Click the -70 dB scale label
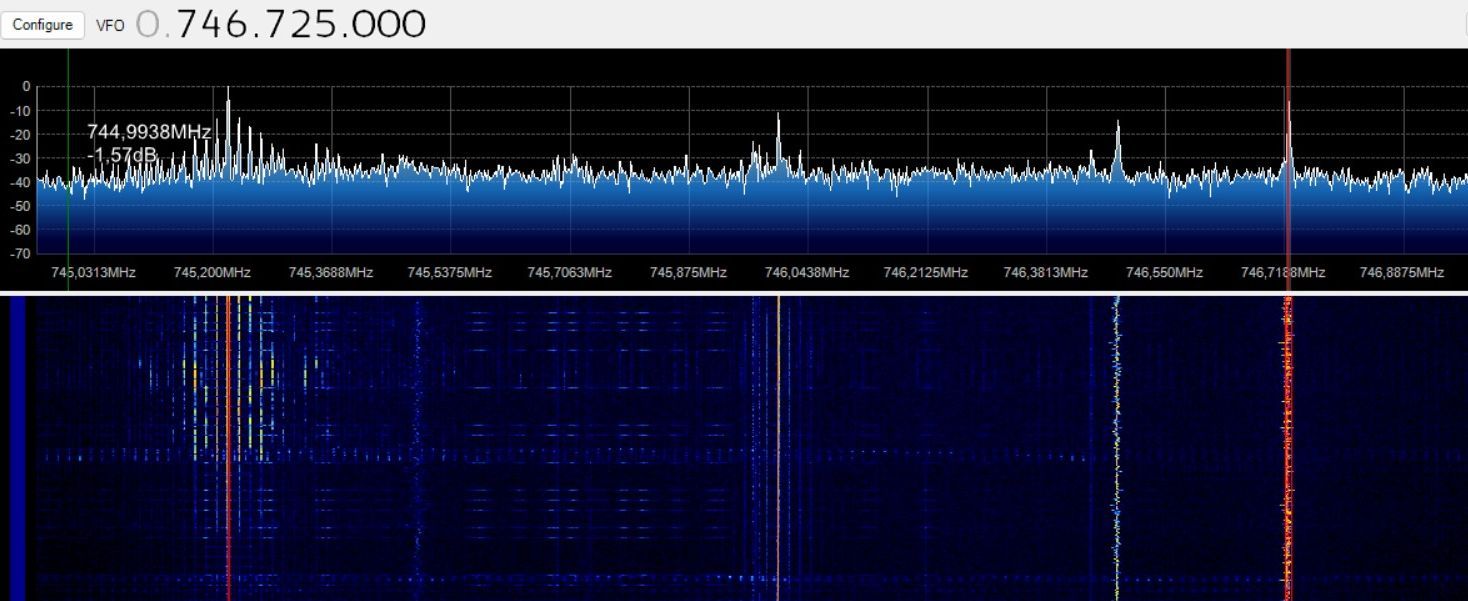Viewport: 1468px width, 601px height. pyautogui.click(x=20, y=253)
